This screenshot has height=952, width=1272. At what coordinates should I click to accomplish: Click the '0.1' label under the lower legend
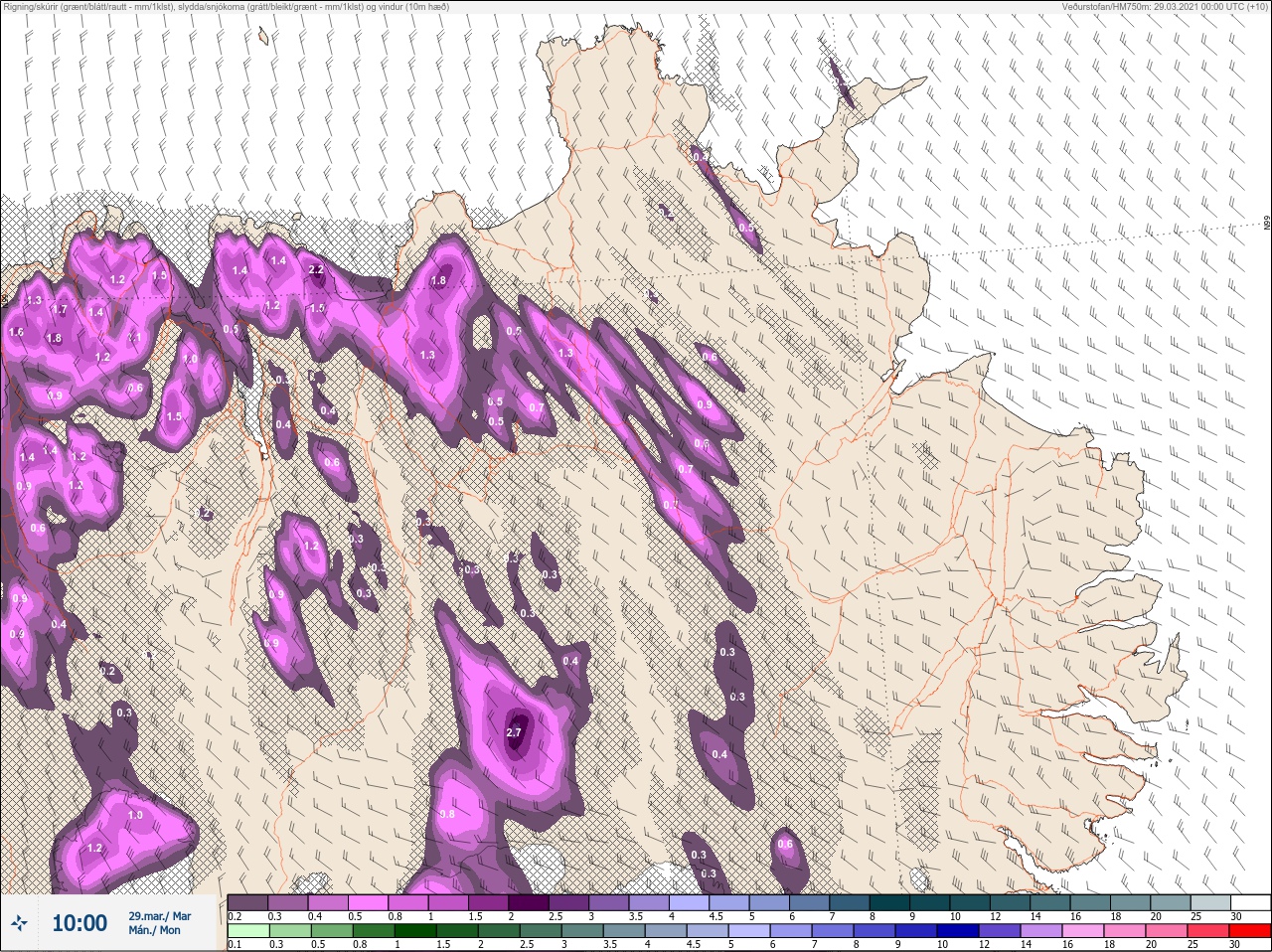coord(235,945)
